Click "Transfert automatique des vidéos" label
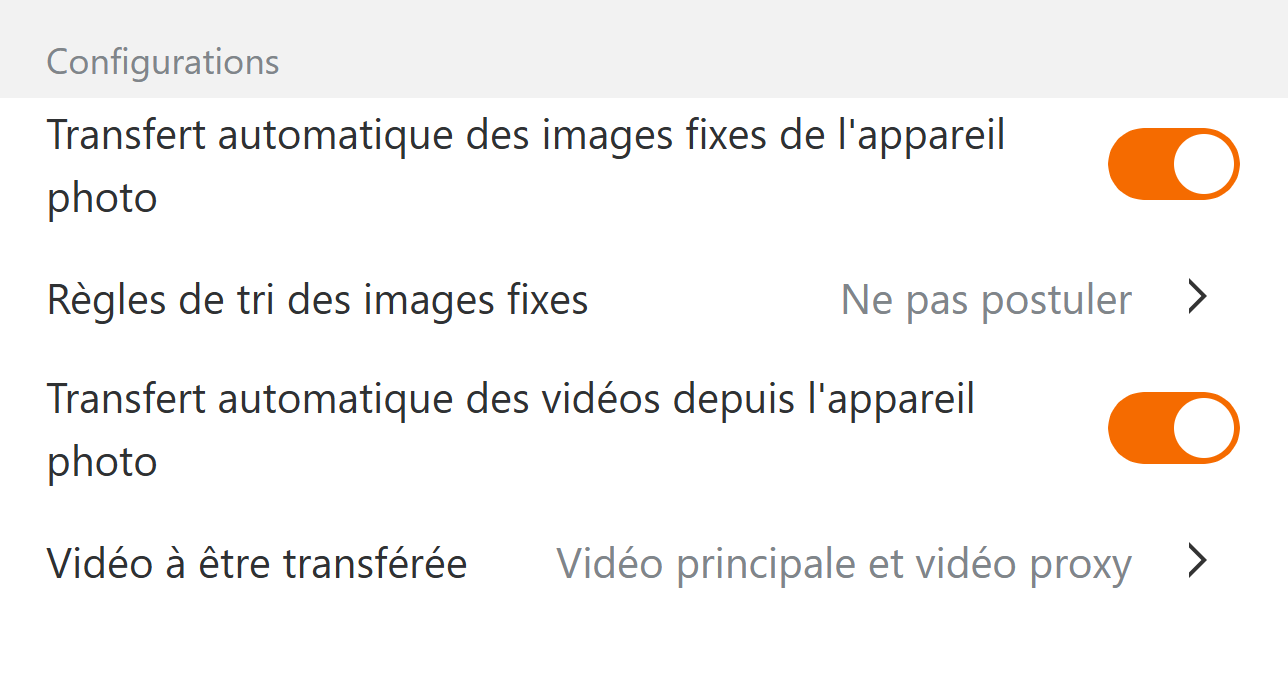1288x690 pixels. (x=510, y=399)
